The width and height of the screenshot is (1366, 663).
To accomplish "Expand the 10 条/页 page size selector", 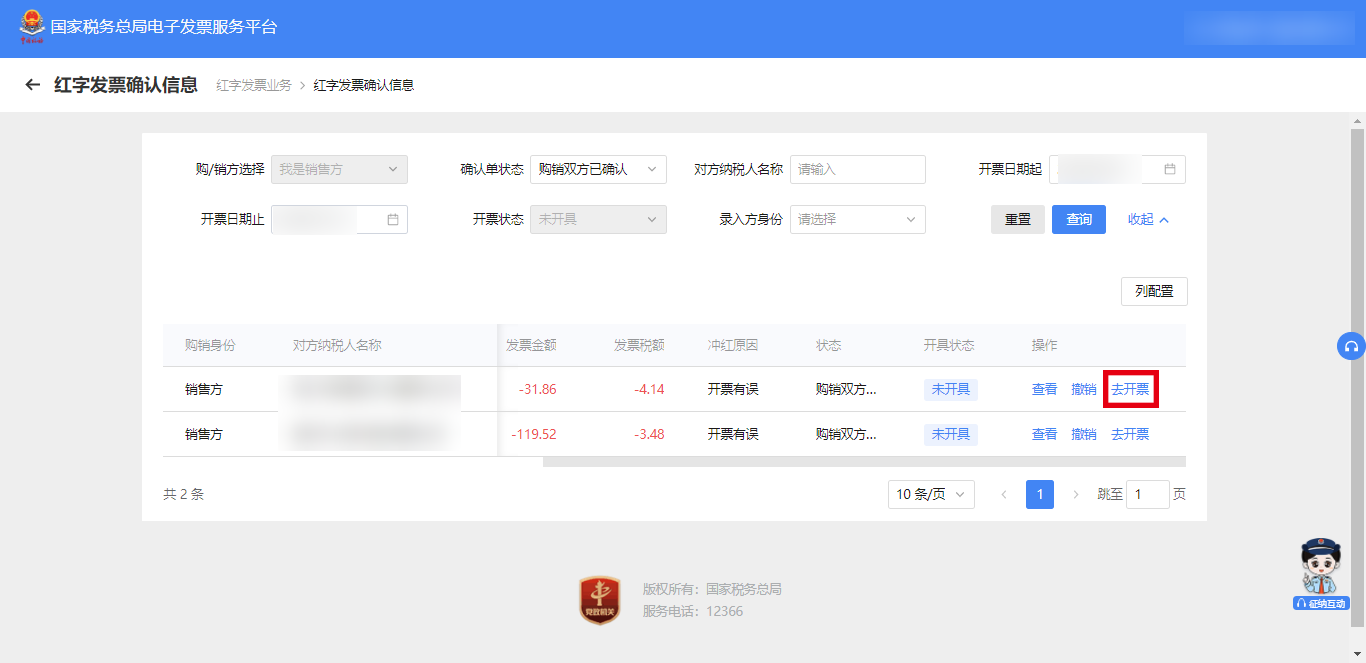I will pyautogui.click(x=930, y=494).
